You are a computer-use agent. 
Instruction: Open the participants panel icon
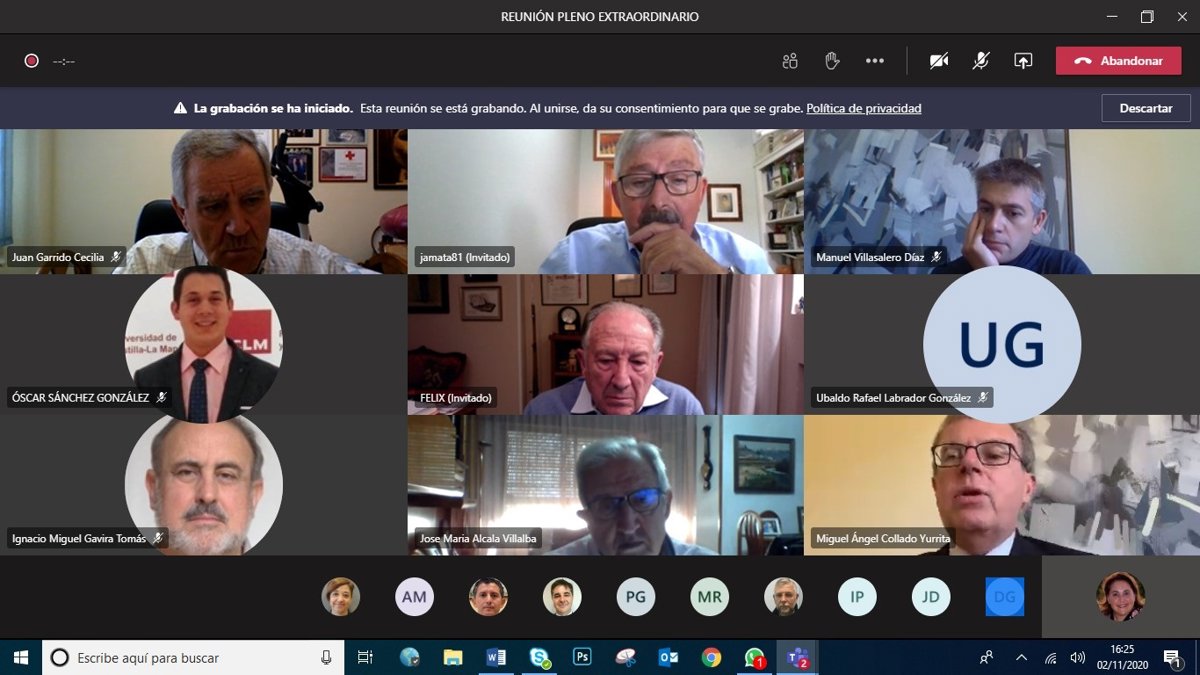click(790, 61)
